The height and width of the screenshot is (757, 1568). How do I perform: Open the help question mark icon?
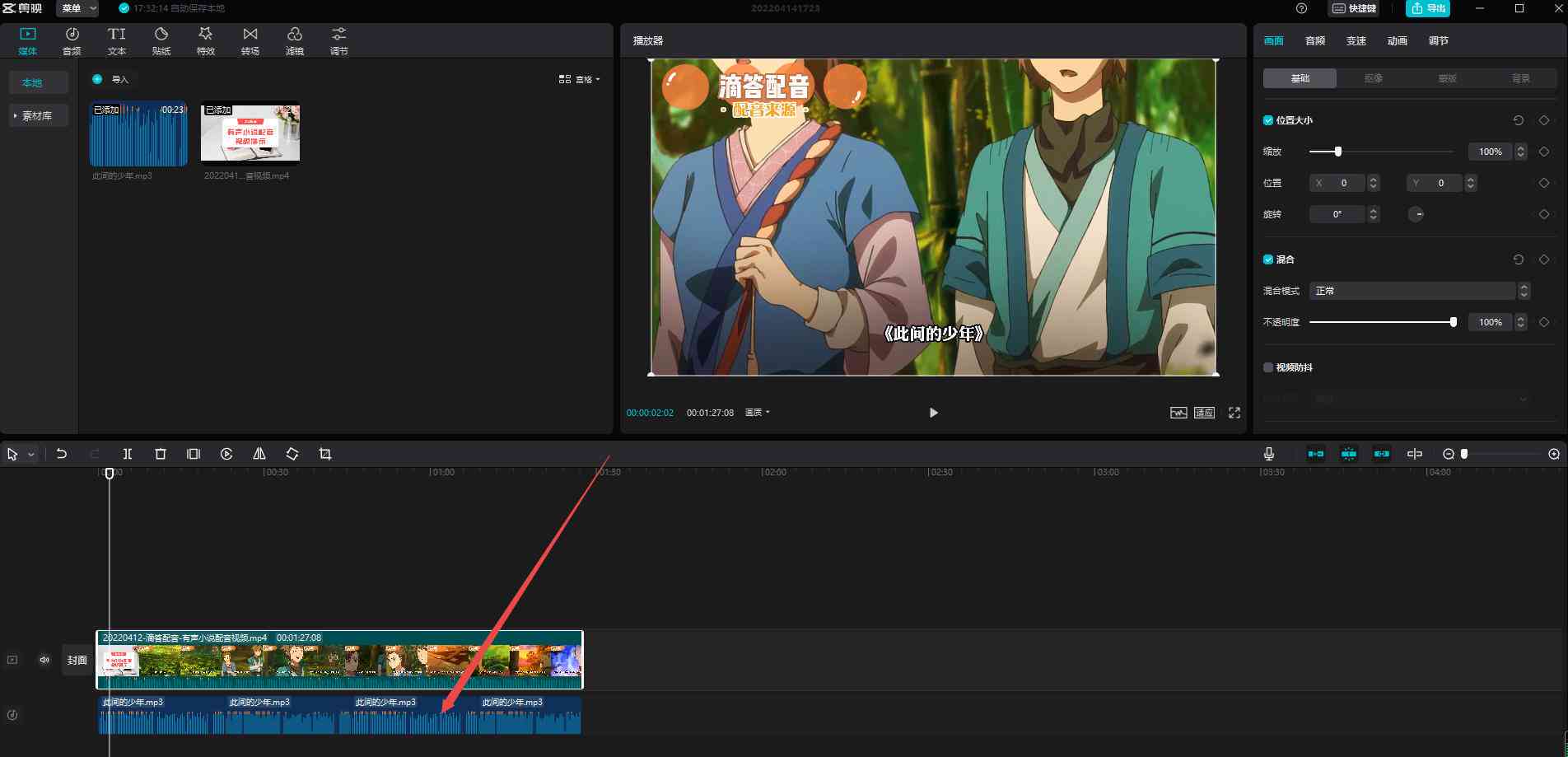(1301, 8)
